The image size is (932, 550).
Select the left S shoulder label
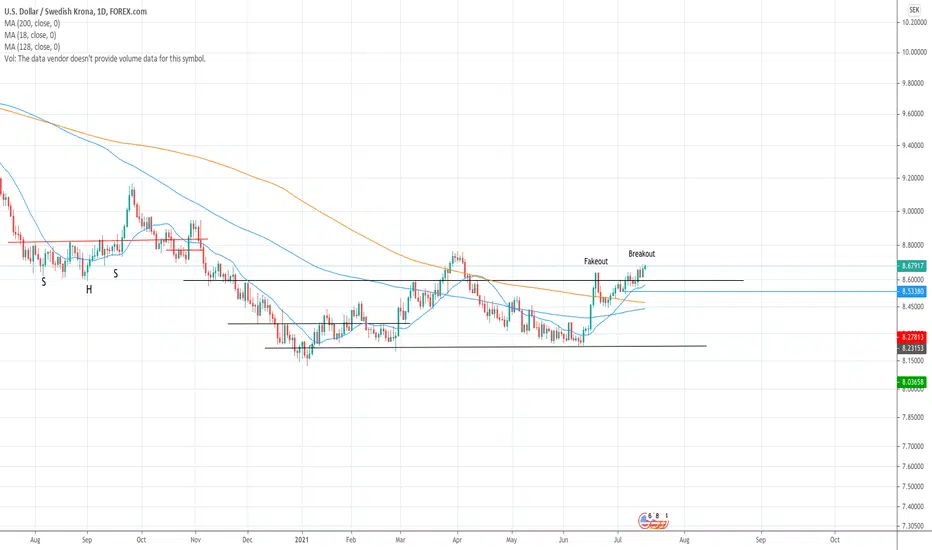coord(44,282)
